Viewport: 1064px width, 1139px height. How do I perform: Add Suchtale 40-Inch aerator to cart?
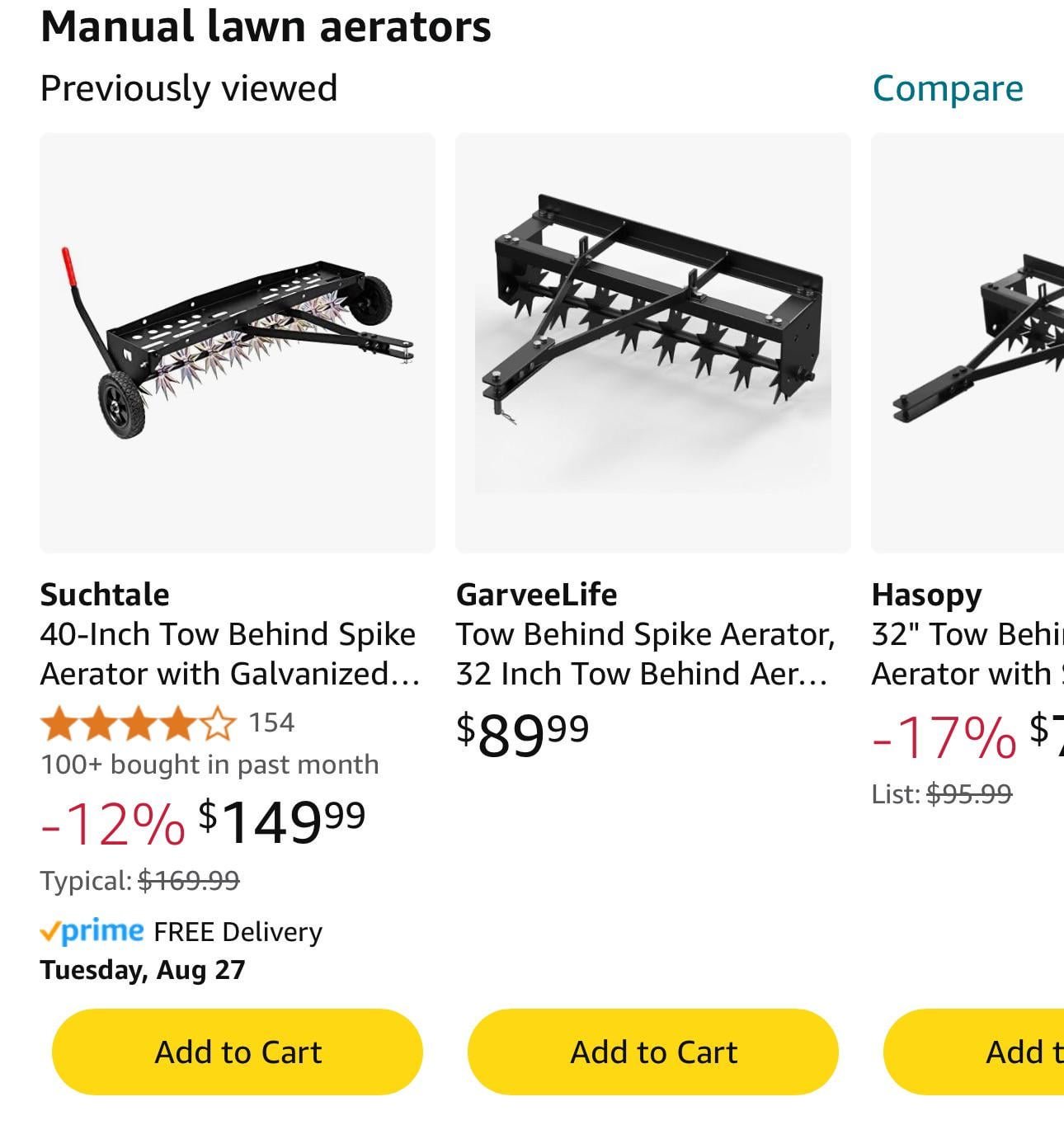point(238,1052)
